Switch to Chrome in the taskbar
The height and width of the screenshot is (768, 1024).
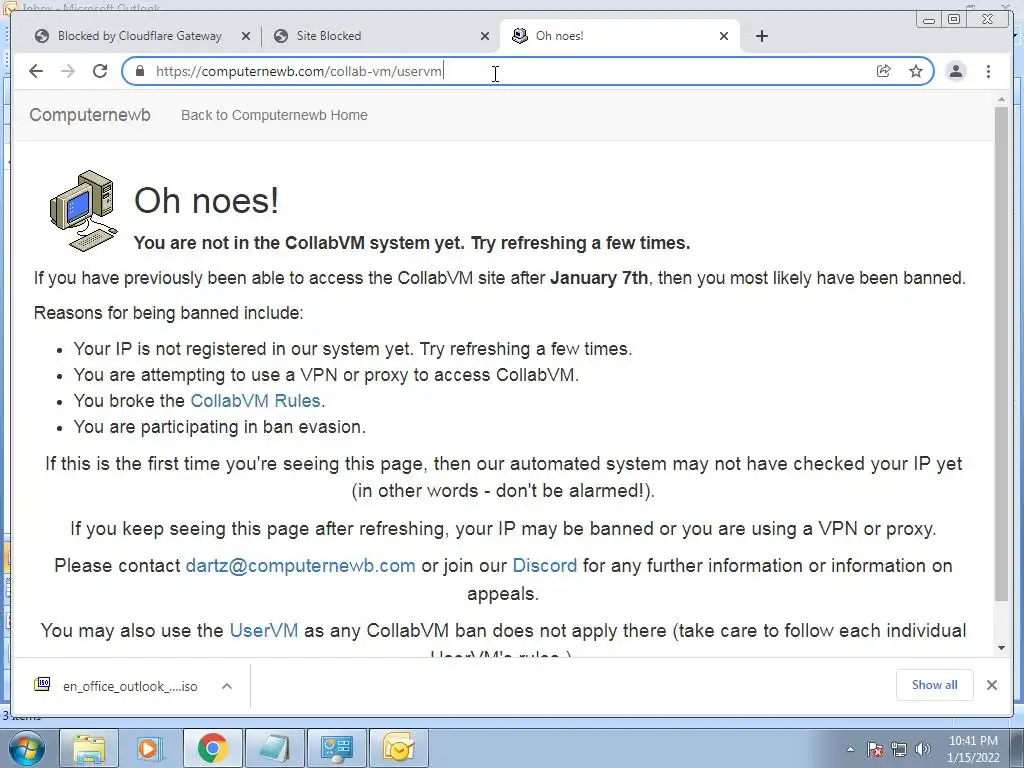212,748
